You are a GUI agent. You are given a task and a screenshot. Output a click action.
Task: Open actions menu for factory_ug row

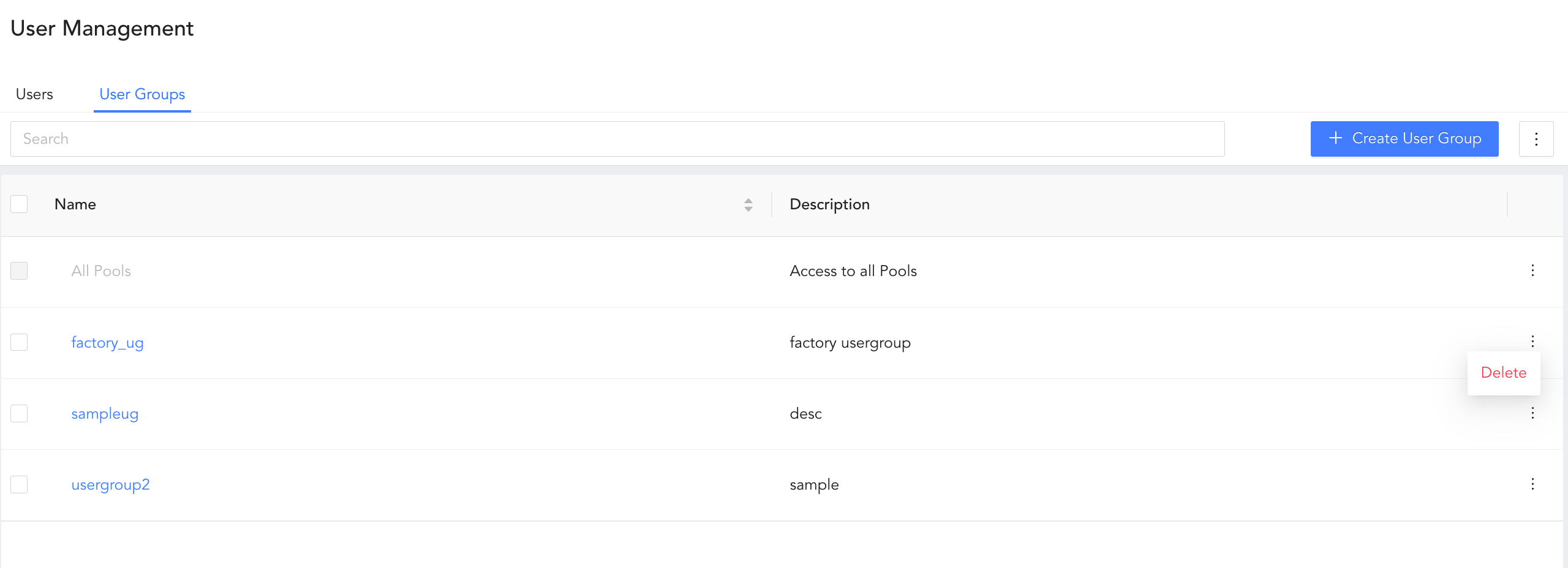1532,341
